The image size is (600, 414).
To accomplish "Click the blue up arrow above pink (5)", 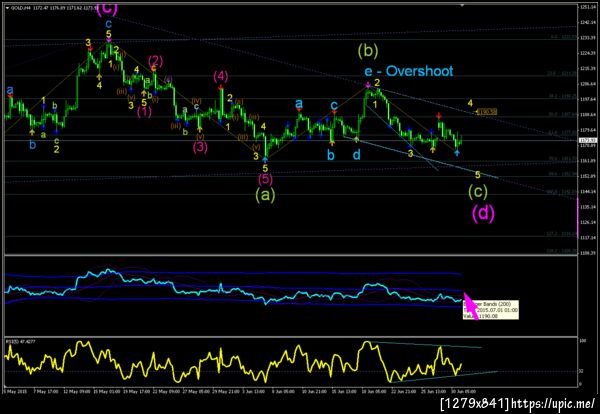I will coord(265,160).
